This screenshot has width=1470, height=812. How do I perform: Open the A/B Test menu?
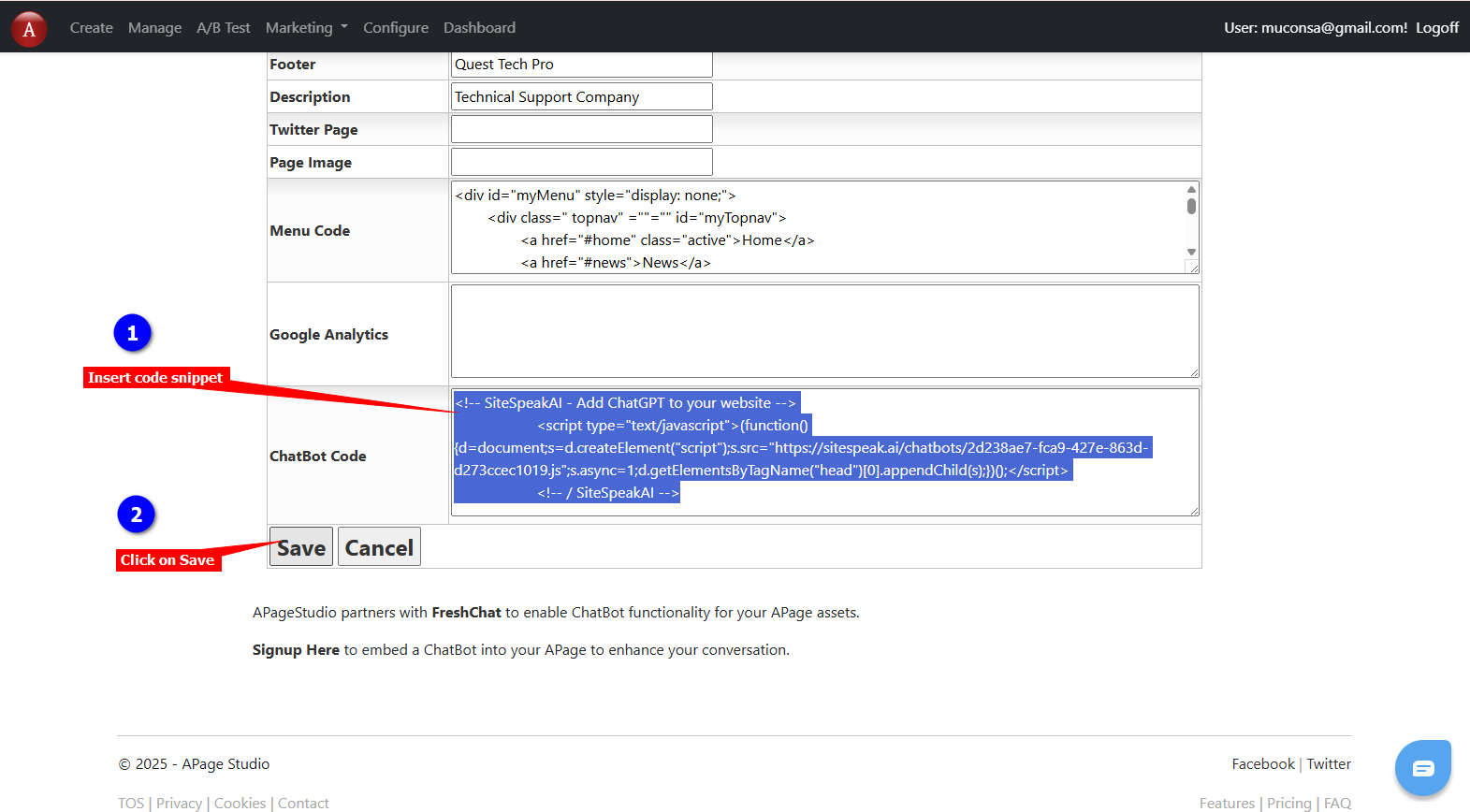pyautogui.click(x=224, y=28)
